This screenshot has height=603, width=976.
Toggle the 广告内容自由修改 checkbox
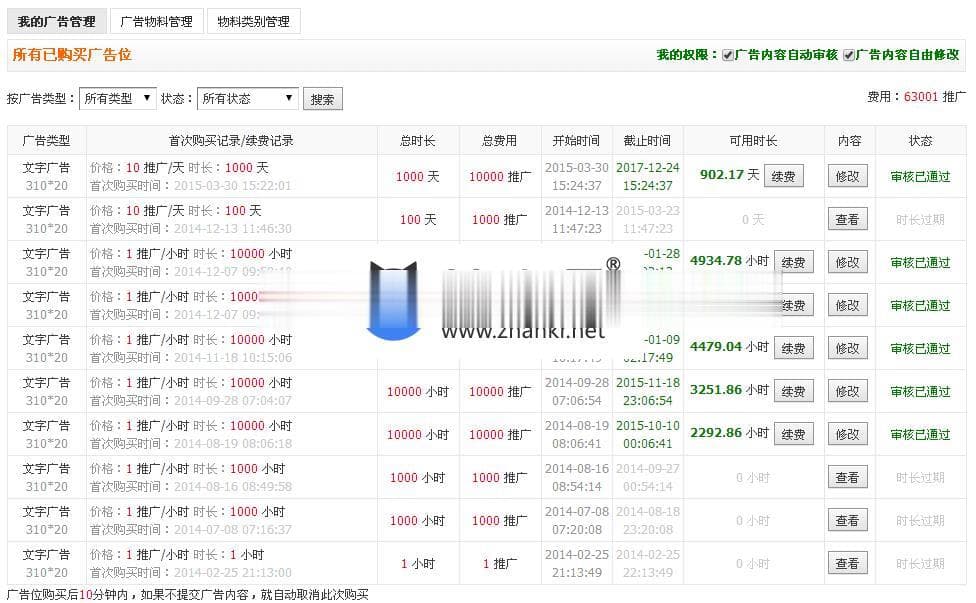coord(848,55)
